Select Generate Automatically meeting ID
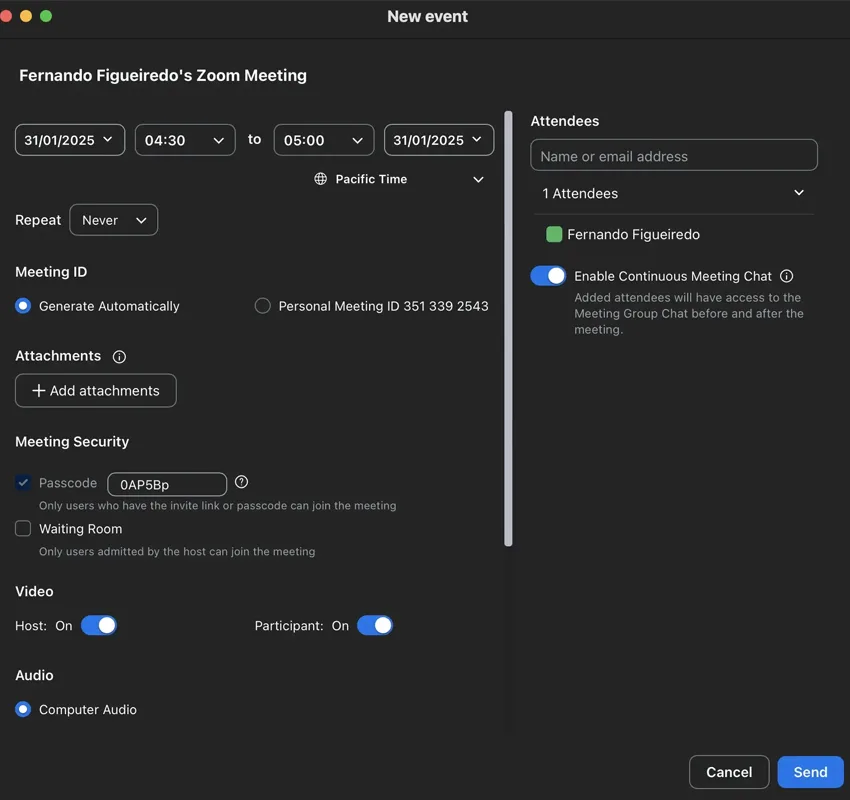This screenshot has height=800, width=850. click(x=23, y=306)
